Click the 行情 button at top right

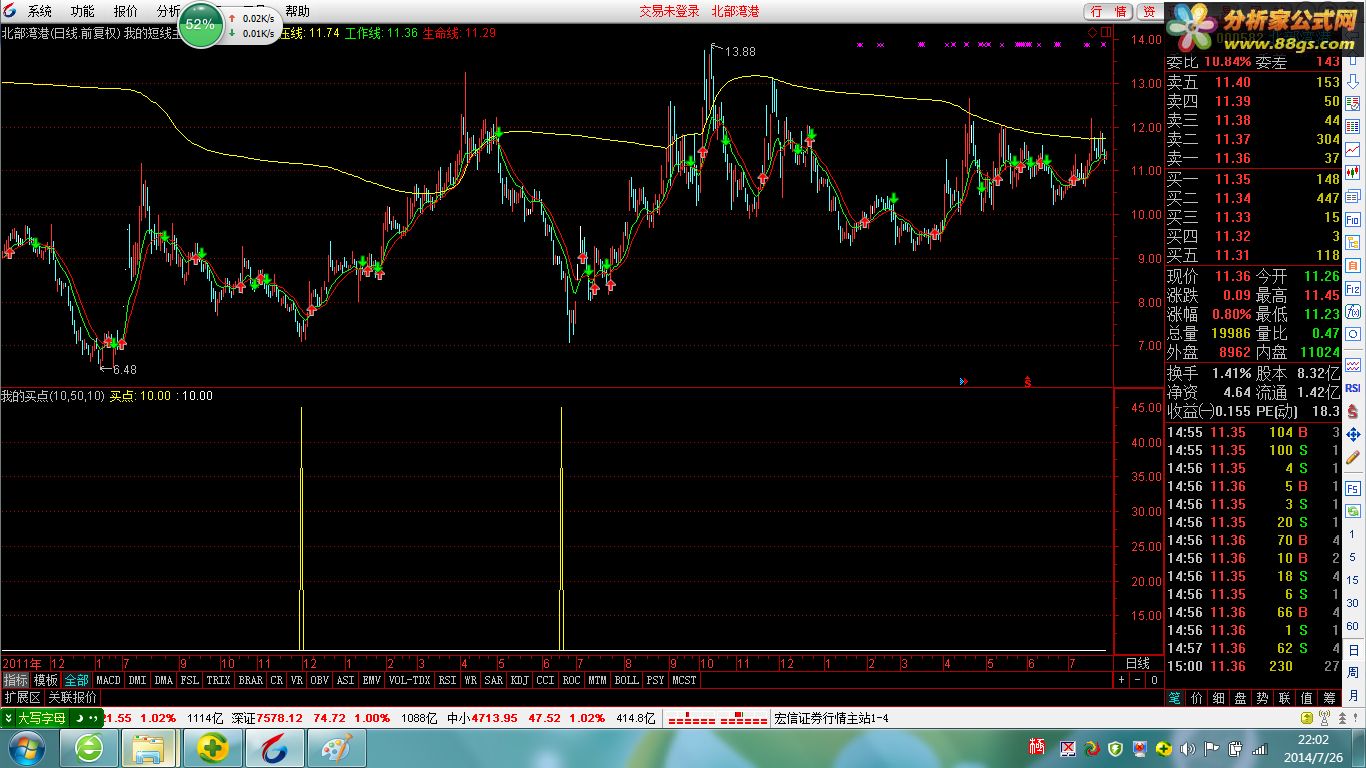(1108, 11)
